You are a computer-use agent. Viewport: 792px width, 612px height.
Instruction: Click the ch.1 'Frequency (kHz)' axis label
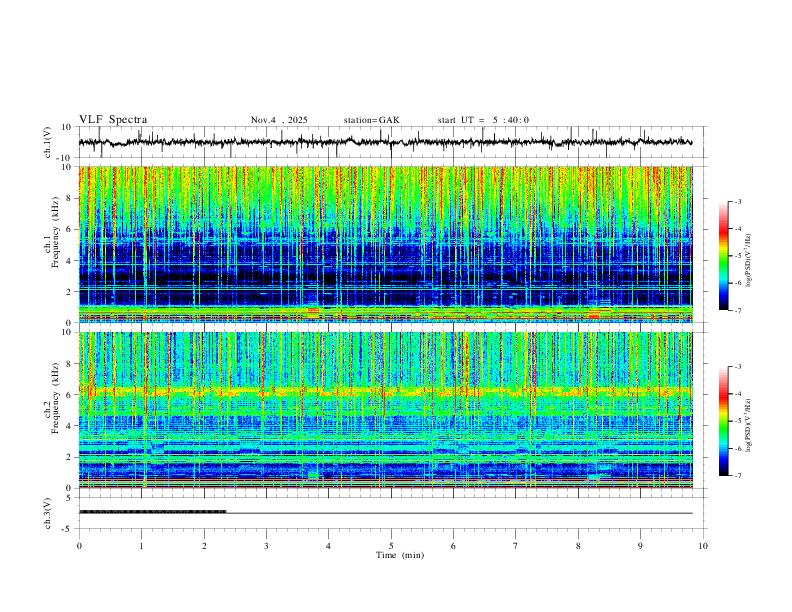(x=55, y=234)
